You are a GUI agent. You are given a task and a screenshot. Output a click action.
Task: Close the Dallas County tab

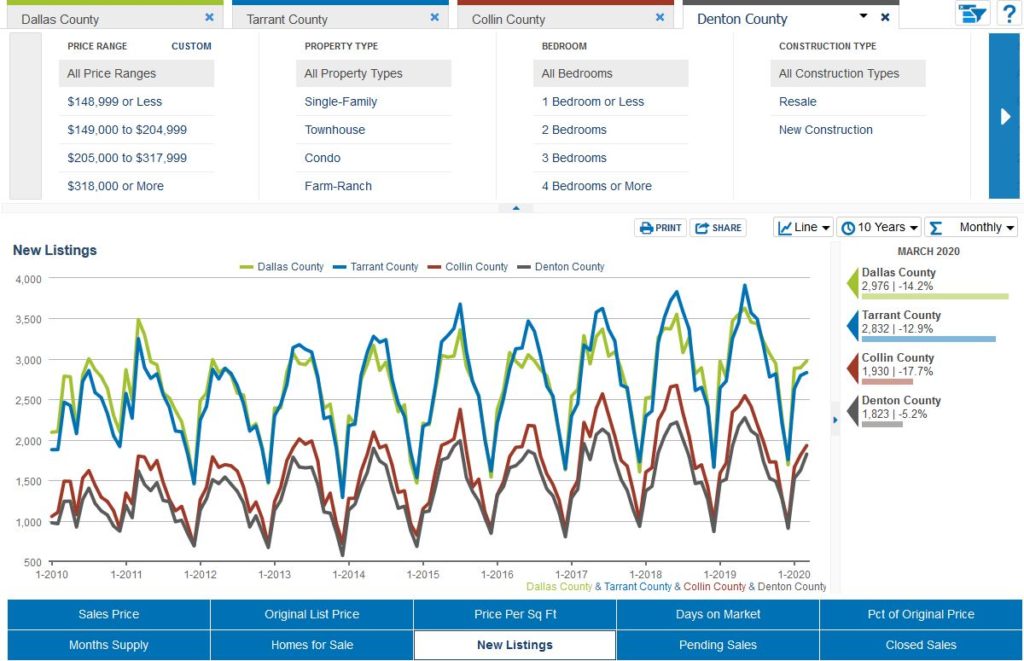point(209,18)
